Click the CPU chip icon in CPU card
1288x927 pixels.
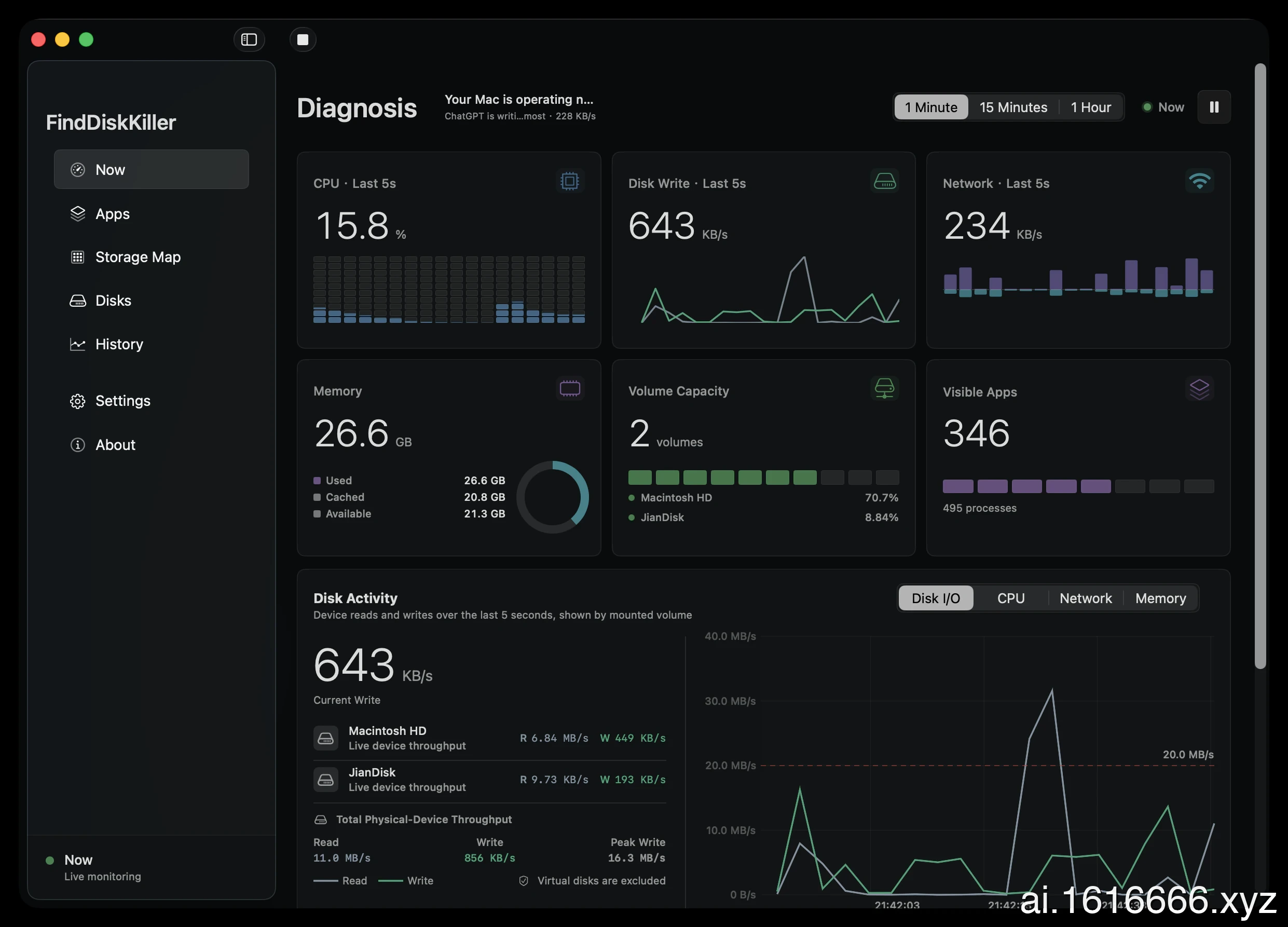pyautogui.click(x=569, y=181)
